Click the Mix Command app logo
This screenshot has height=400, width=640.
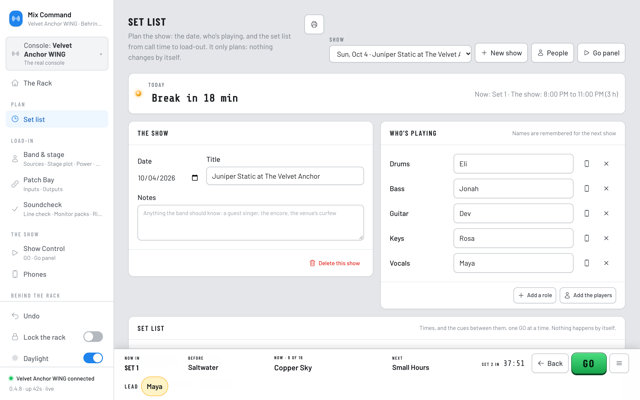16,19
